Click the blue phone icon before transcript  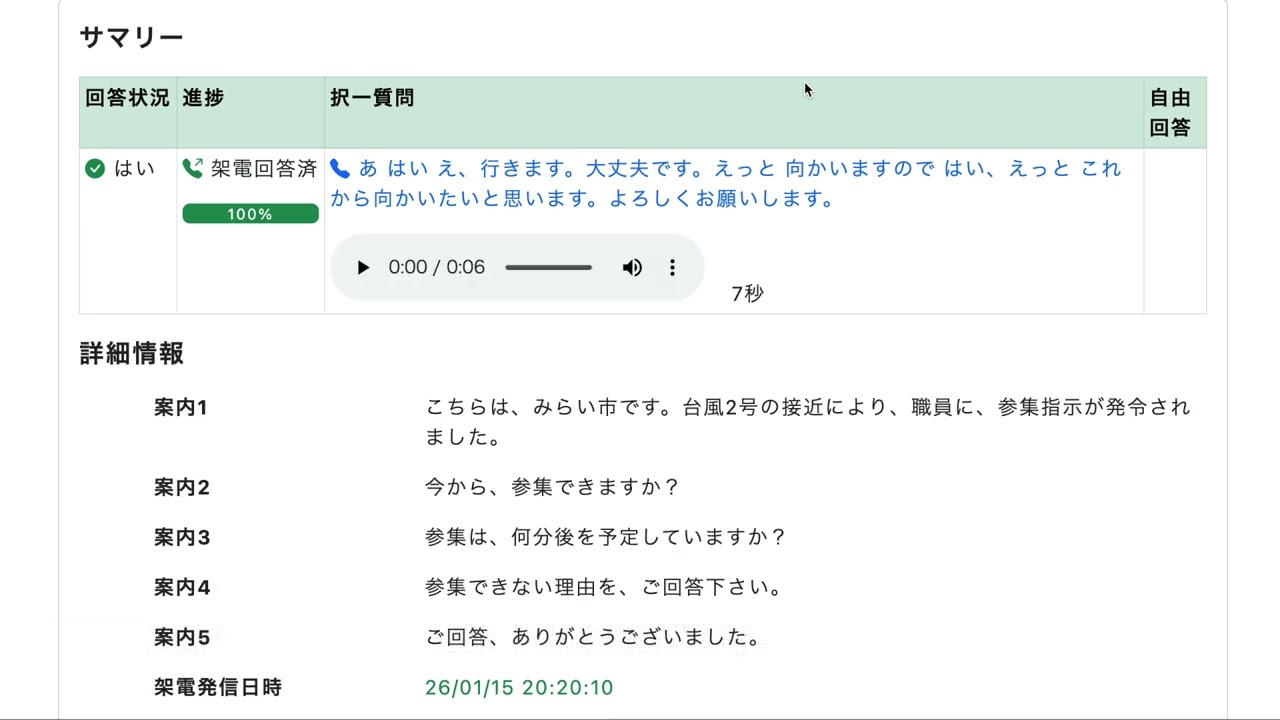point(340,169)
